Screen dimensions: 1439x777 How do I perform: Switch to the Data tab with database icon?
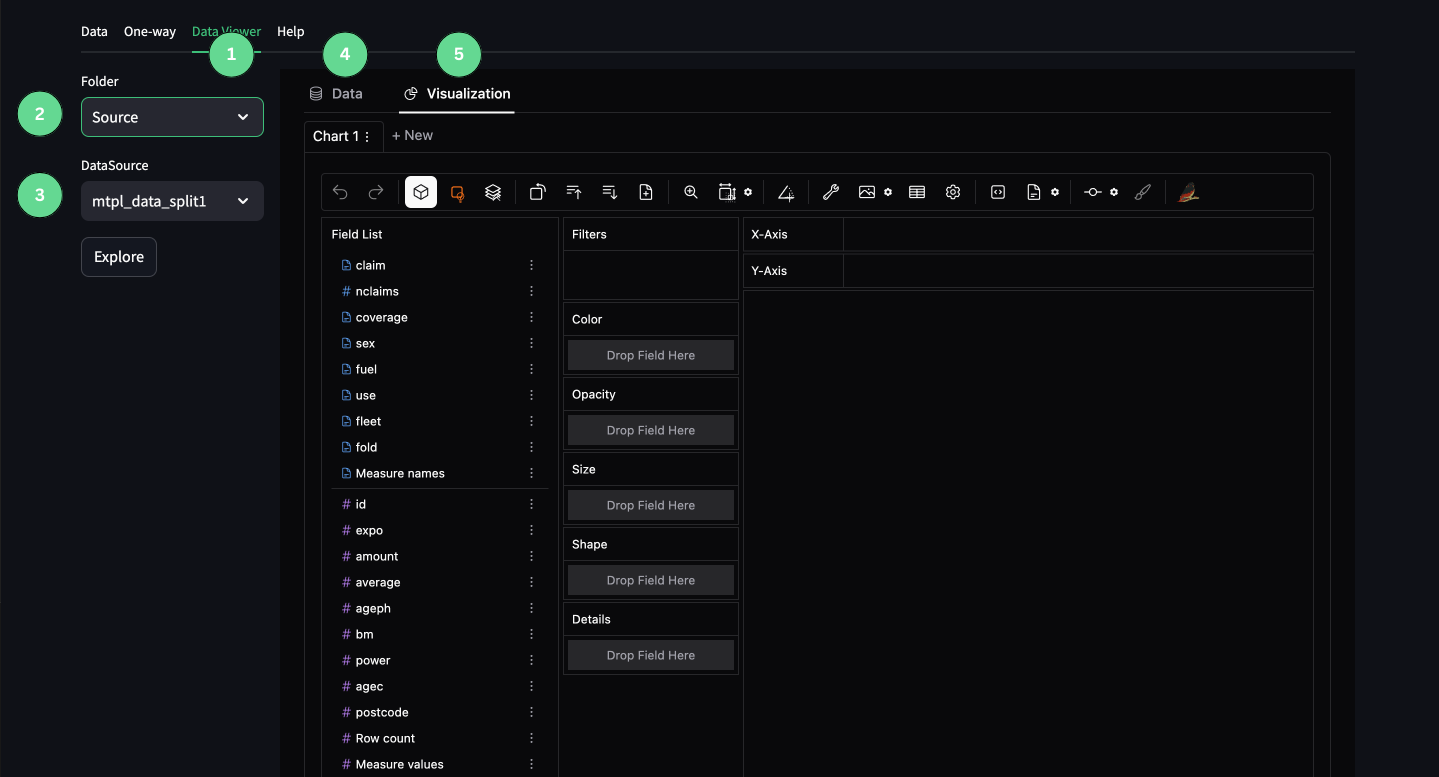(336, 93)
